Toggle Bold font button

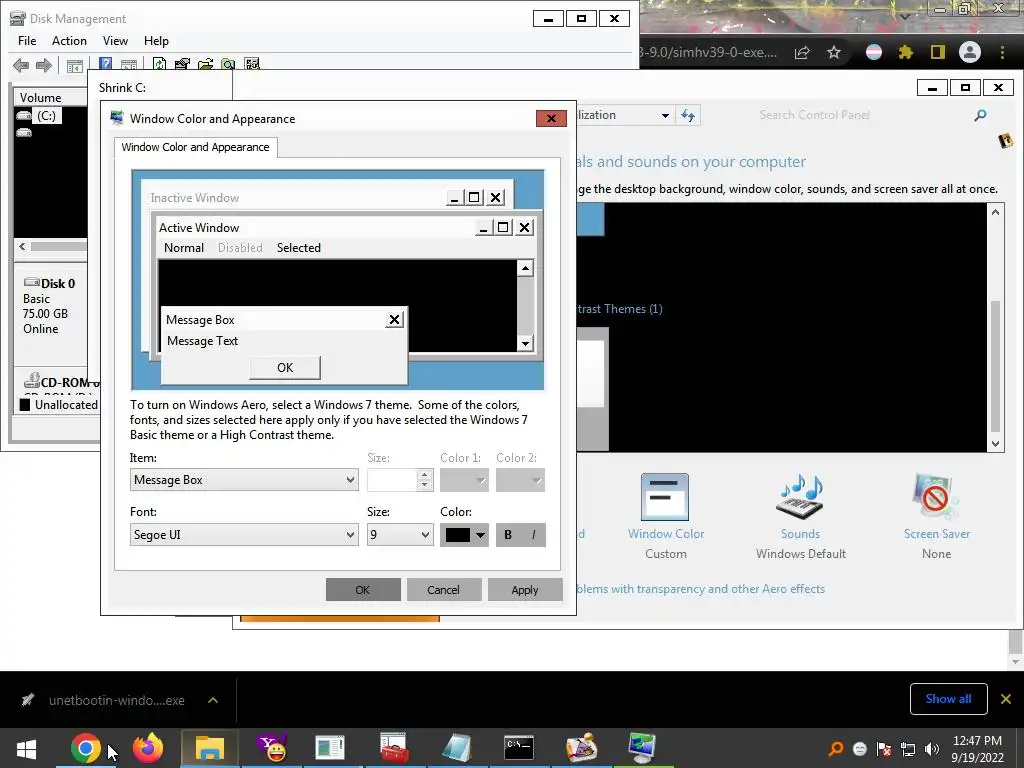click(x=508, y=535)
